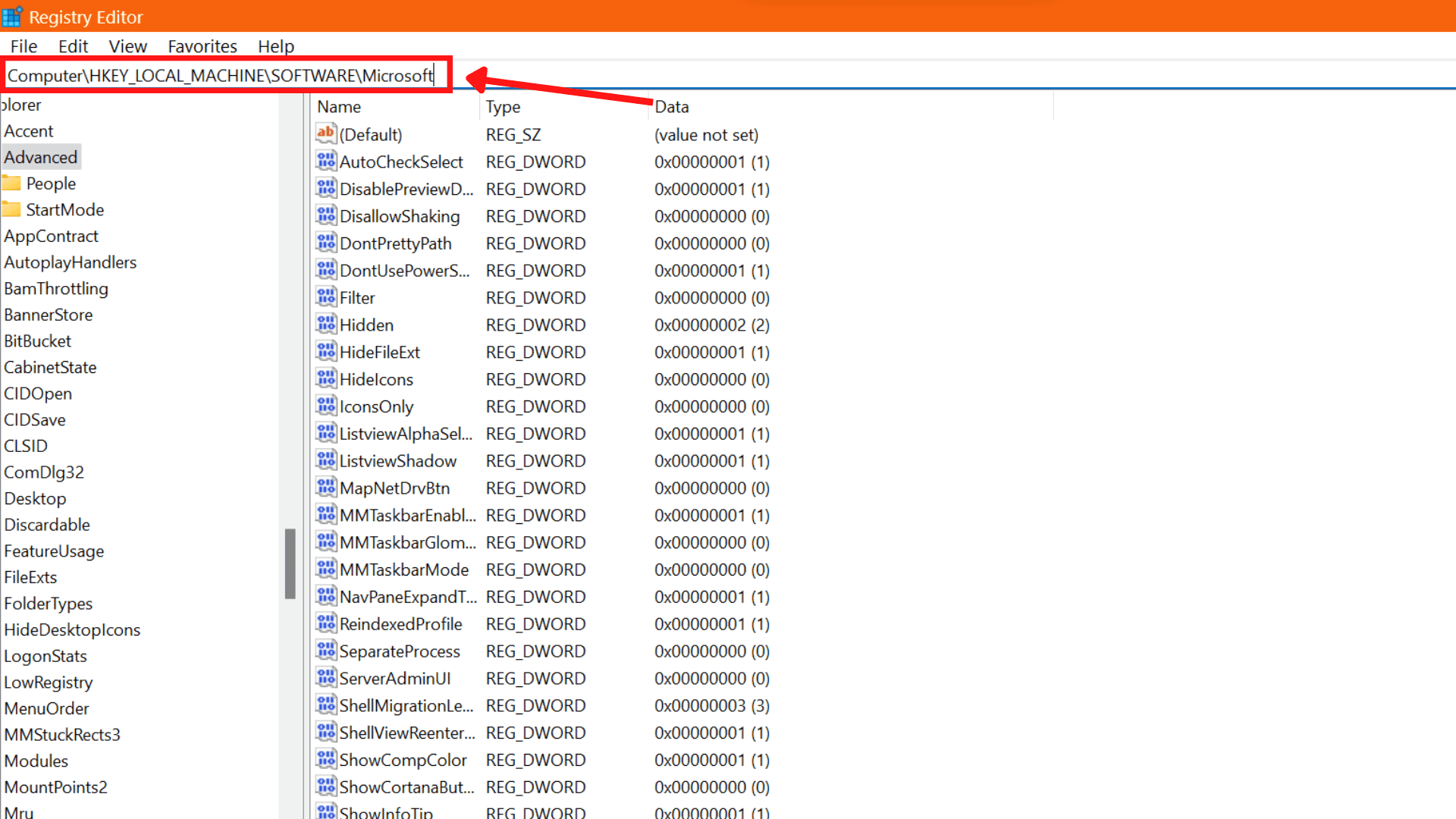Select the DontPrettyPath DWORD icon
Image resolution: width=1456 pixels, height=819 pixels.
[326, 243]
